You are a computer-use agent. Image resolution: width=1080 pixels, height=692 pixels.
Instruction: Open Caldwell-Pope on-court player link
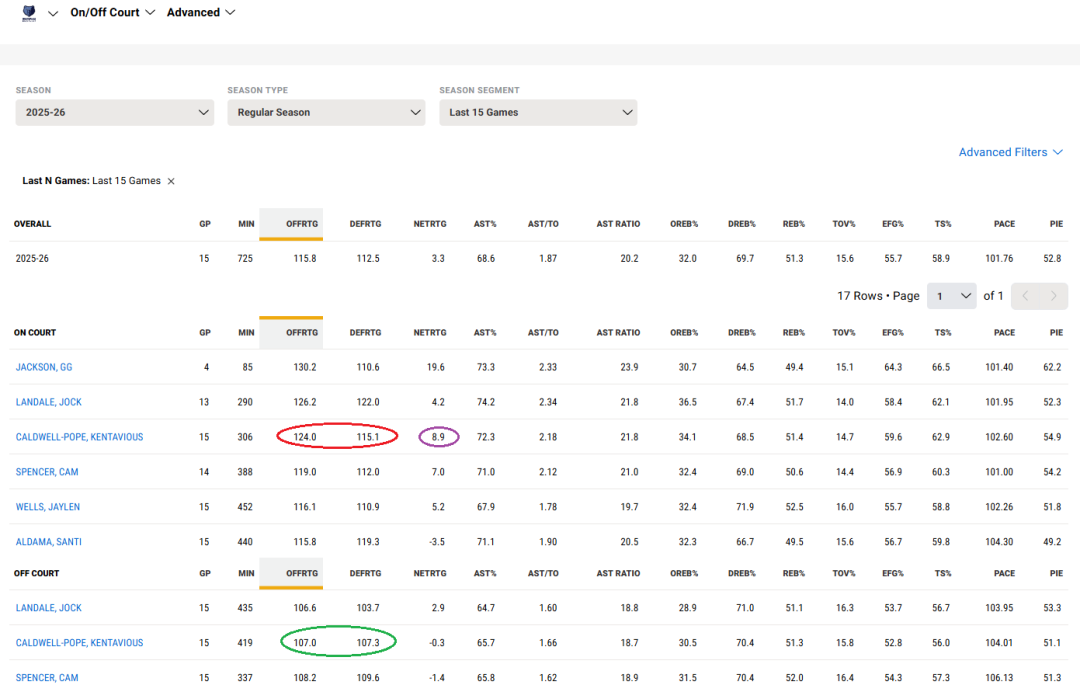pyautogui.click(x=79, y=437)
